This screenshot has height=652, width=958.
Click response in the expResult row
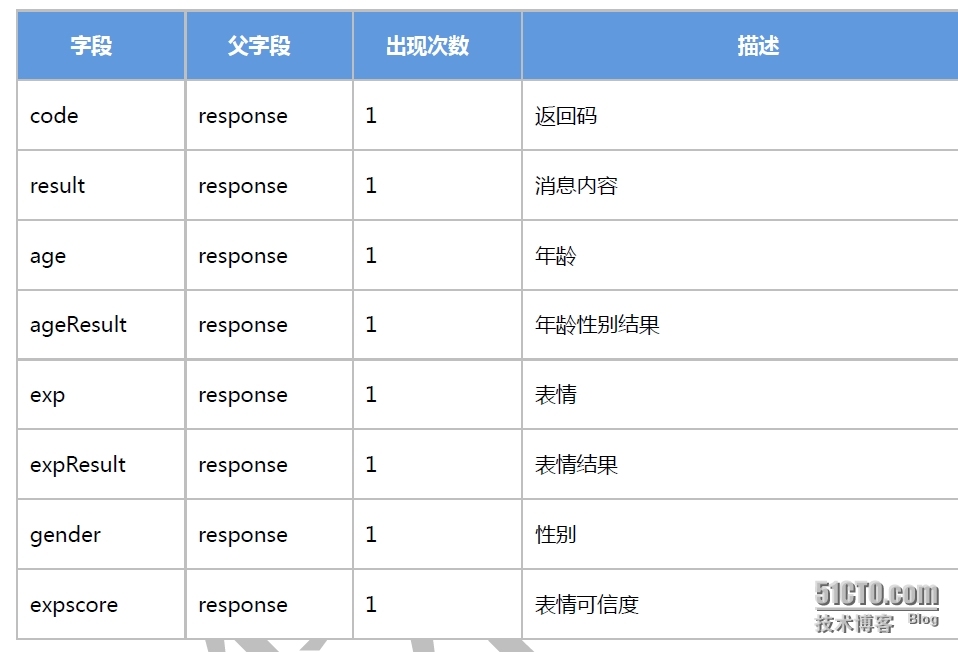point(243,465)
